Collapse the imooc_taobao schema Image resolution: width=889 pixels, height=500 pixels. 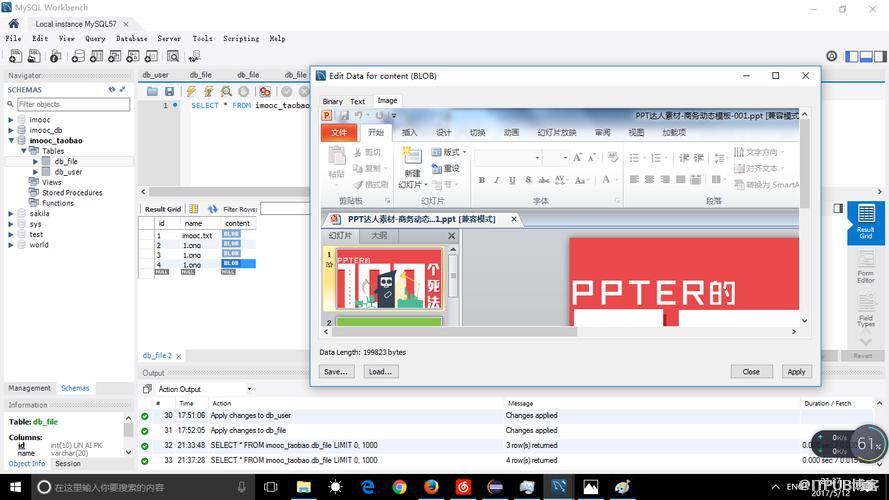pyautogui.click(x=10, y=141)
